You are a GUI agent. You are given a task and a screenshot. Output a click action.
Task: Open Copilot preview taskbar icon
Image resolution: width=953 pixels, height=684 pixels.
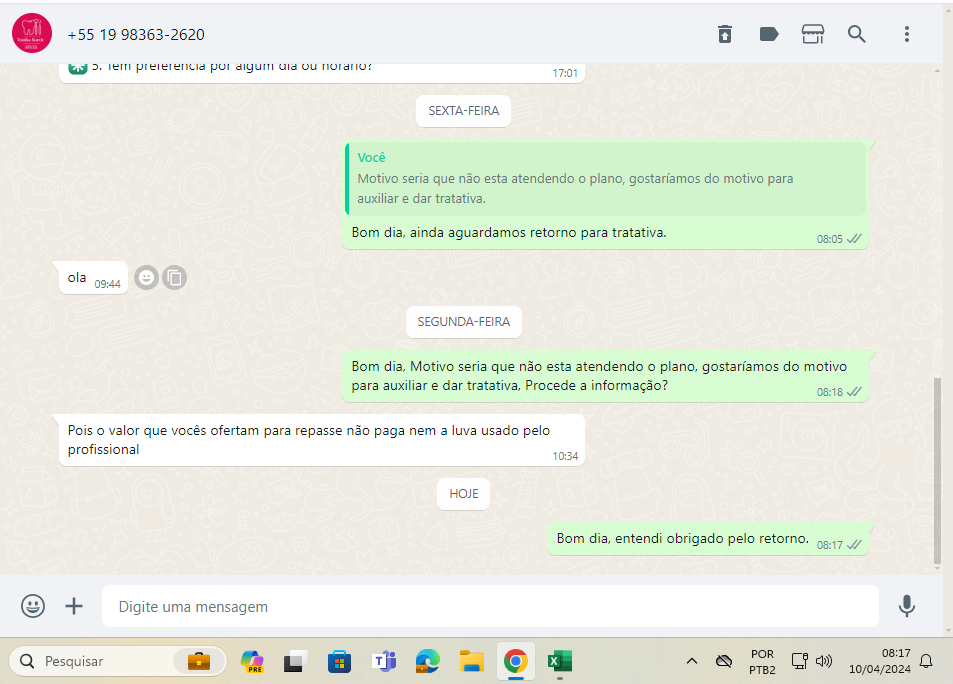[x=252, y=661]
